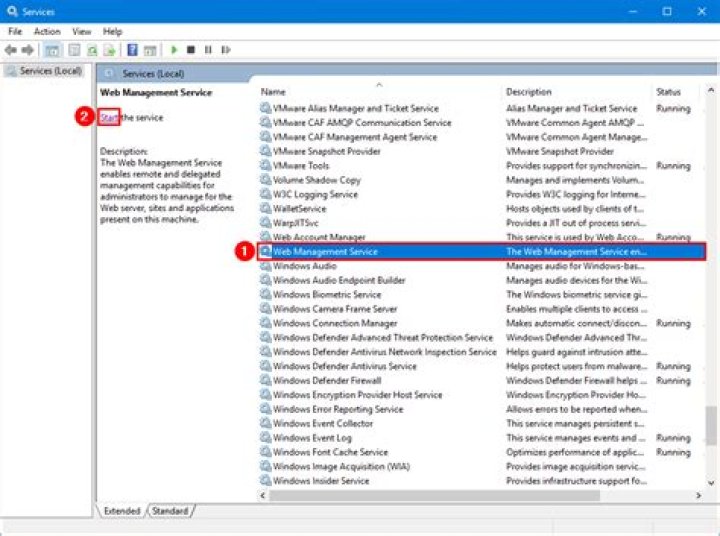Click the Export List toolbar icon
The width and height of the screenshot is (720, 536).
(x=110, y=50)
